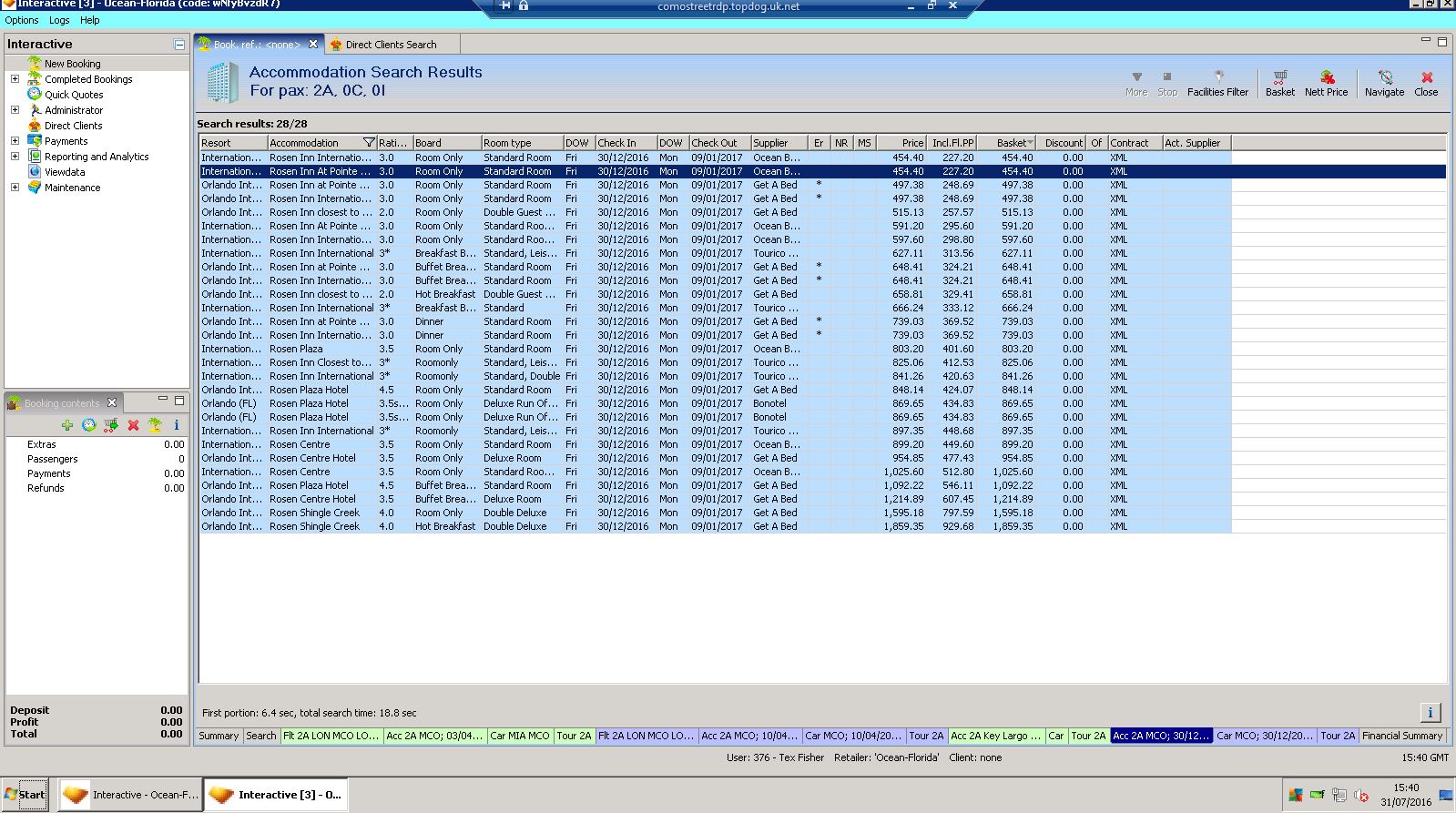1456x813 pixels.
Task: Switch to the Direct Clients Search tab
Action: click(x=392, y=44)
